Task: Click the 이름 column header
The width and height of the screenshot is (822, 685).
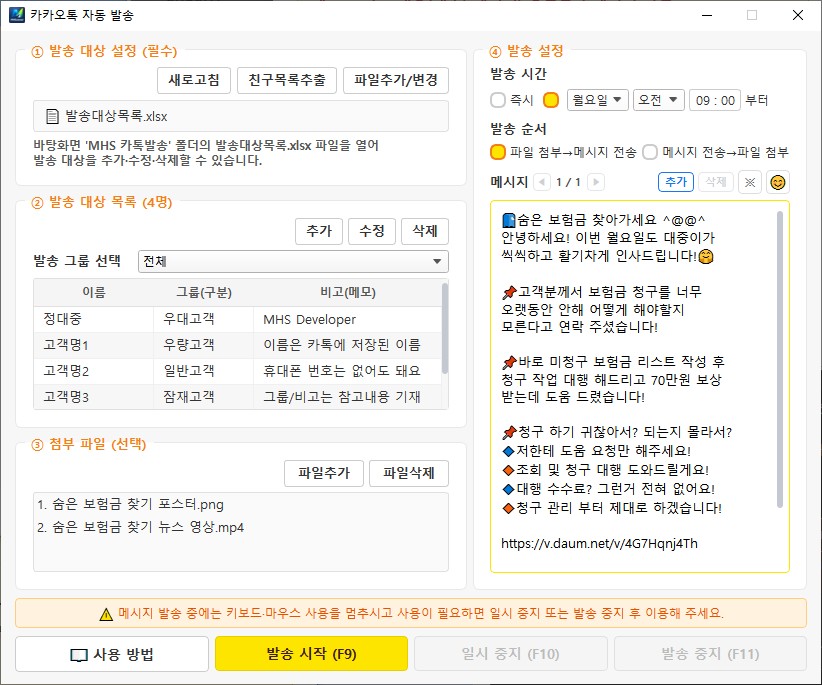Action: [x=94, y=292]
